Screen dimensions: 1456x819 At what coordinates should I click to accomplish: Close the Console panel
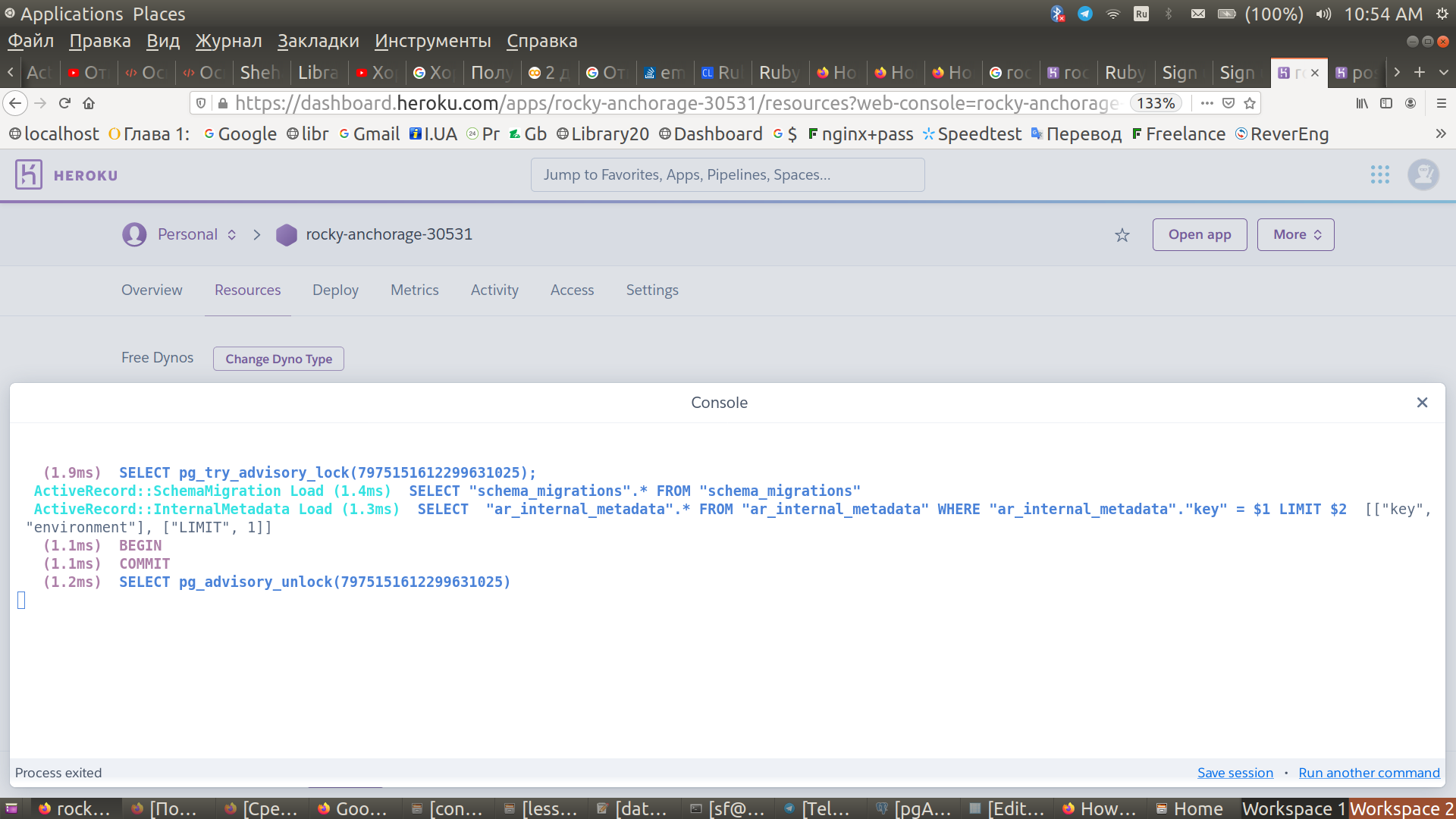1423,403
